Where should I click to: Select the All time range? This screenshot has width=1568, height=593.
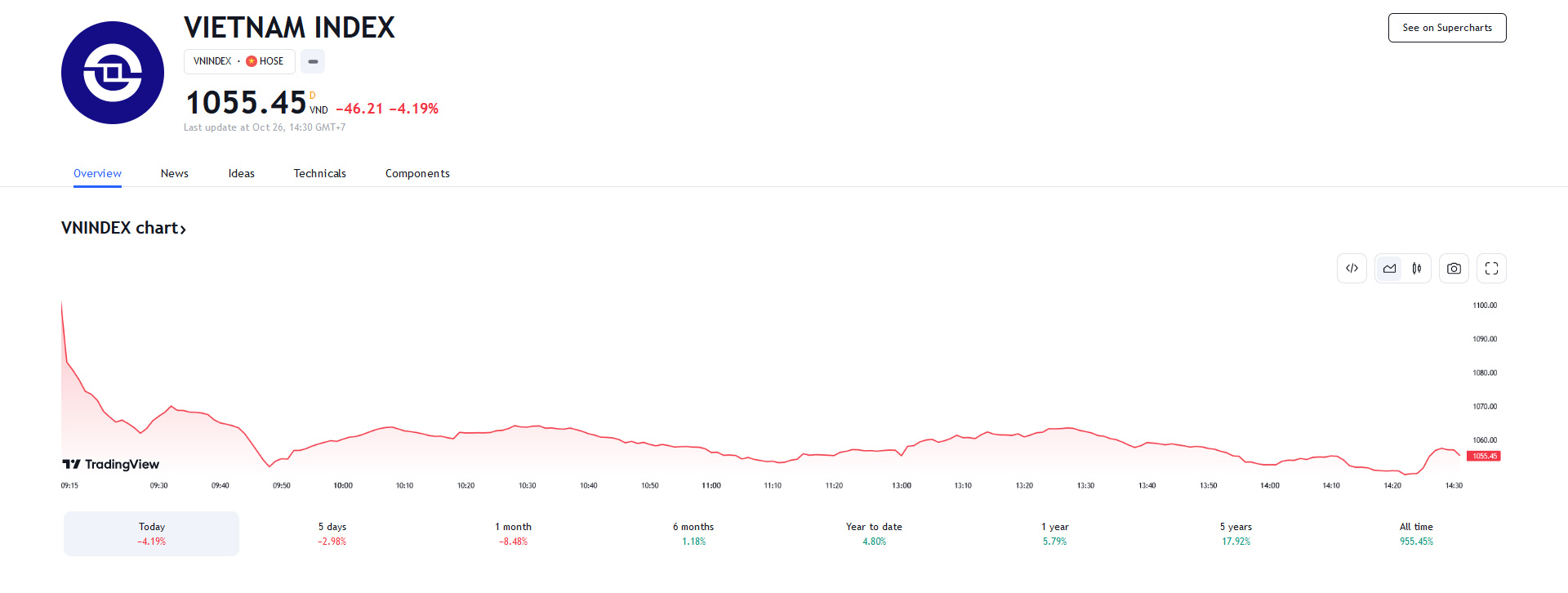coord(1416,533)
